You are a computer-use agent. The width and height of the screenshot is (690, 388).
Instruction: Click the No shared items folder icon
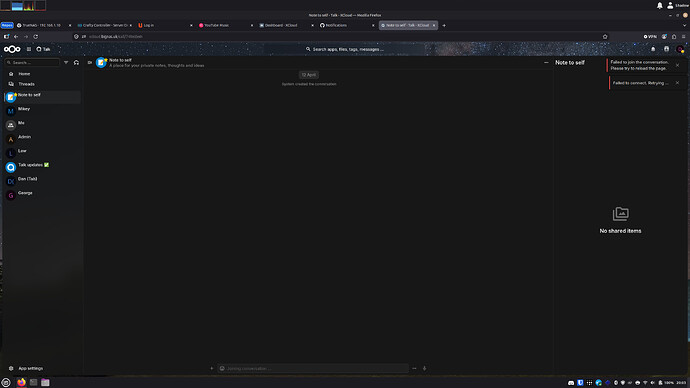click(620, 214)
